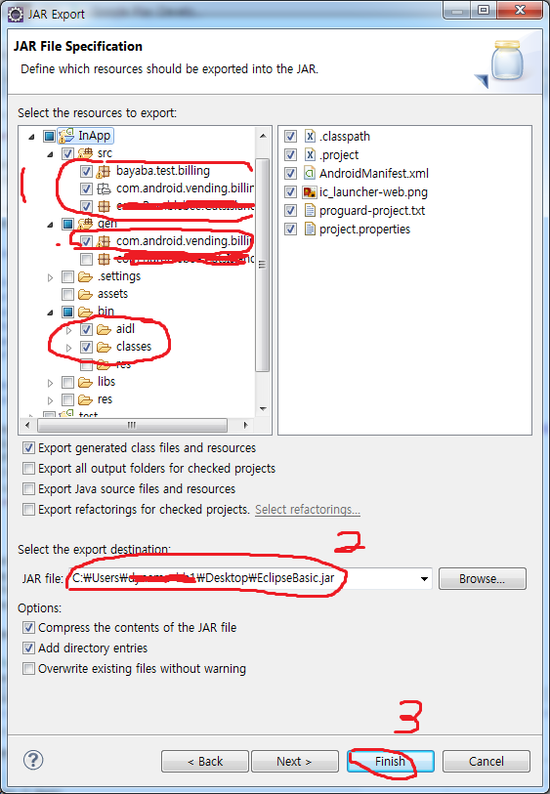Select the InApp project icon
The height and width of the screenshot is (794, 550).
(x=66, y=136)
